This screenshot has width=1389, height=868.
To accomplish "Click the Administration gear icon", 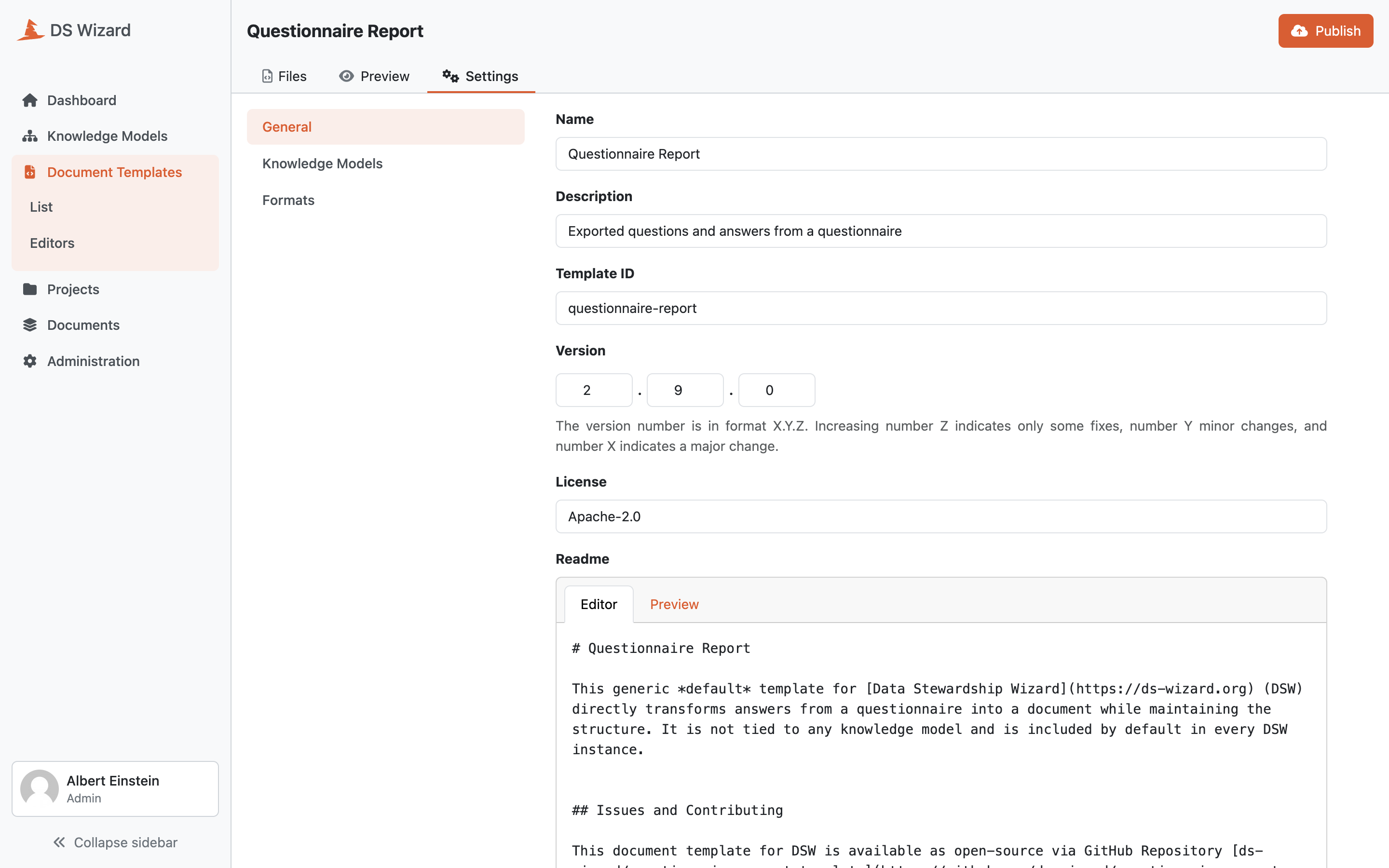I will coord(30,361).
